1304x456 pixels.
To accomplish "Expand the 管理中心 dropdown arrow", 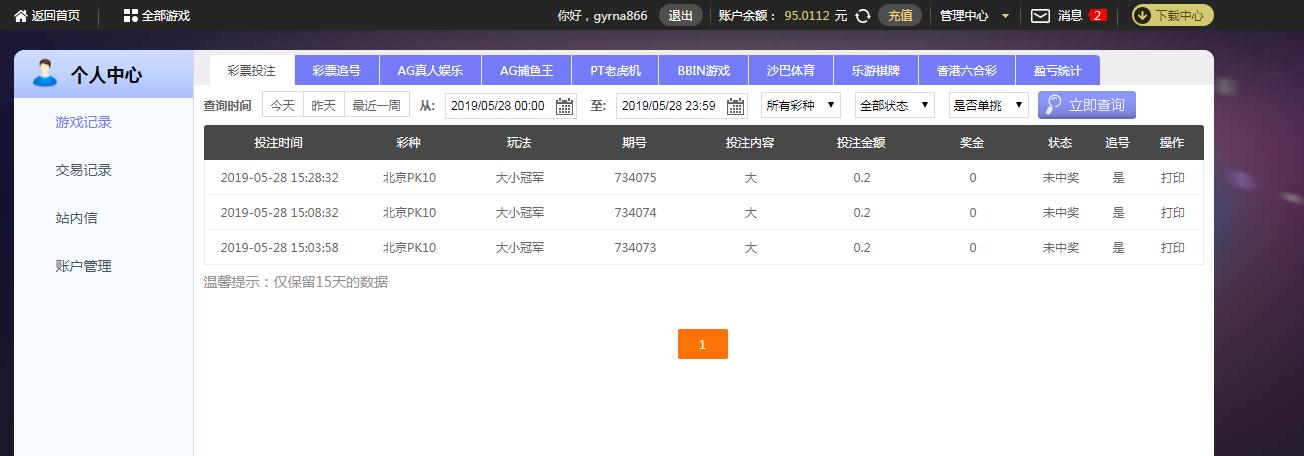I will coord(1005,16).
